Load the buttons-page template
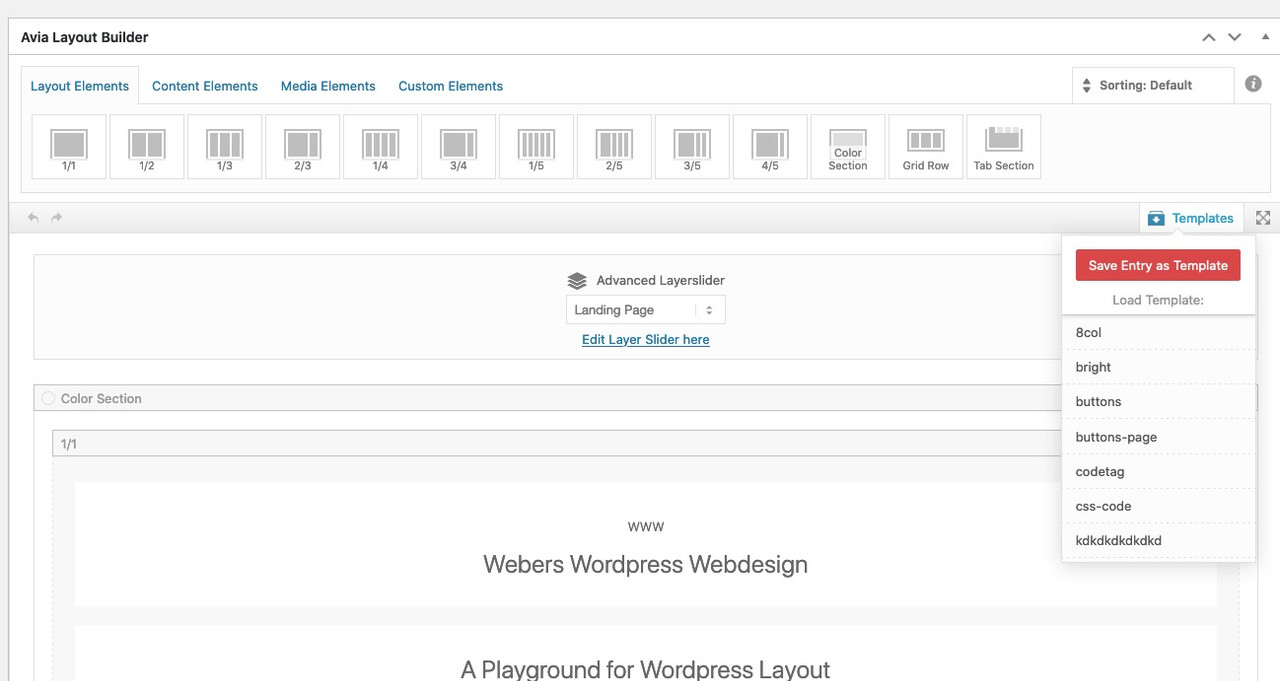This screenshot has height=681, width=1280. [1158, 437]
